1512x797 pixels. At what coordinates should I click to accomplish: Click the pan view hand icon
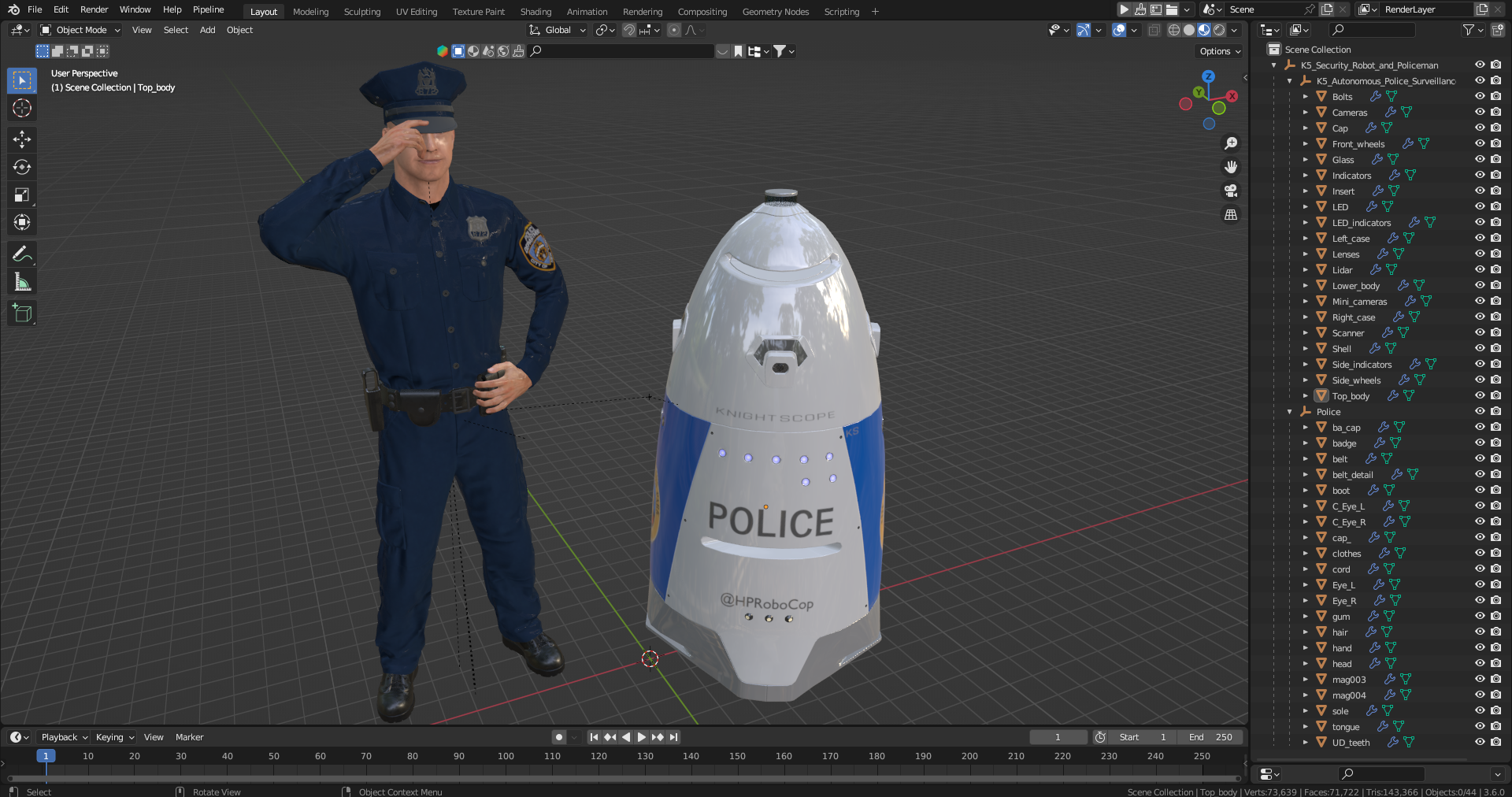1230,167
